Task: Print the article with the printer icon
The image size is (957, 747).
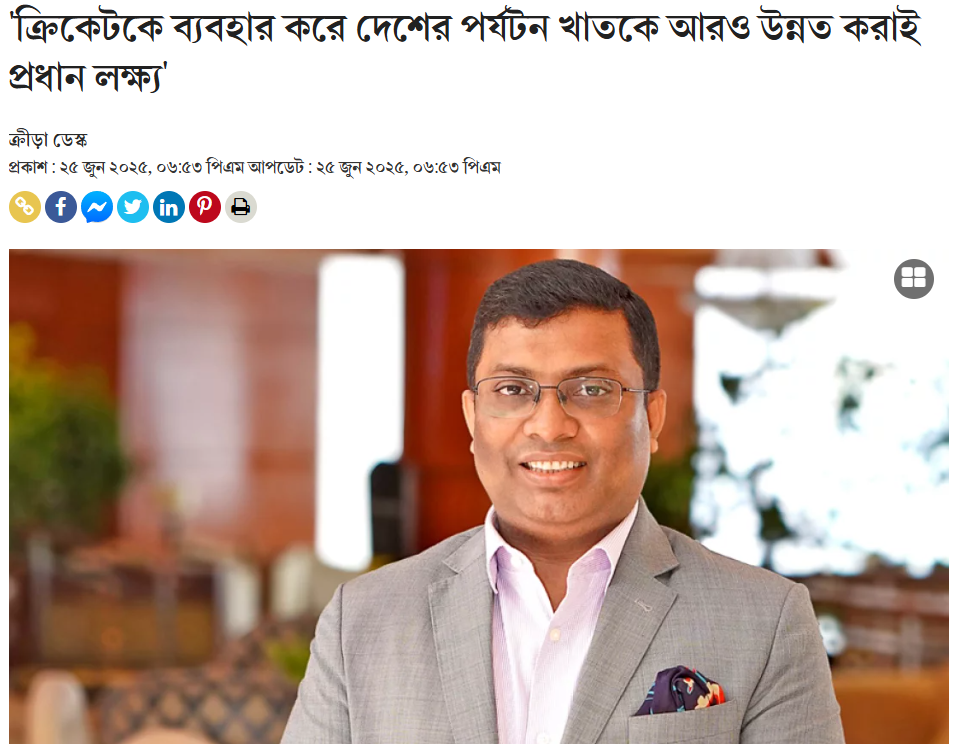Action: coord(241,207)
